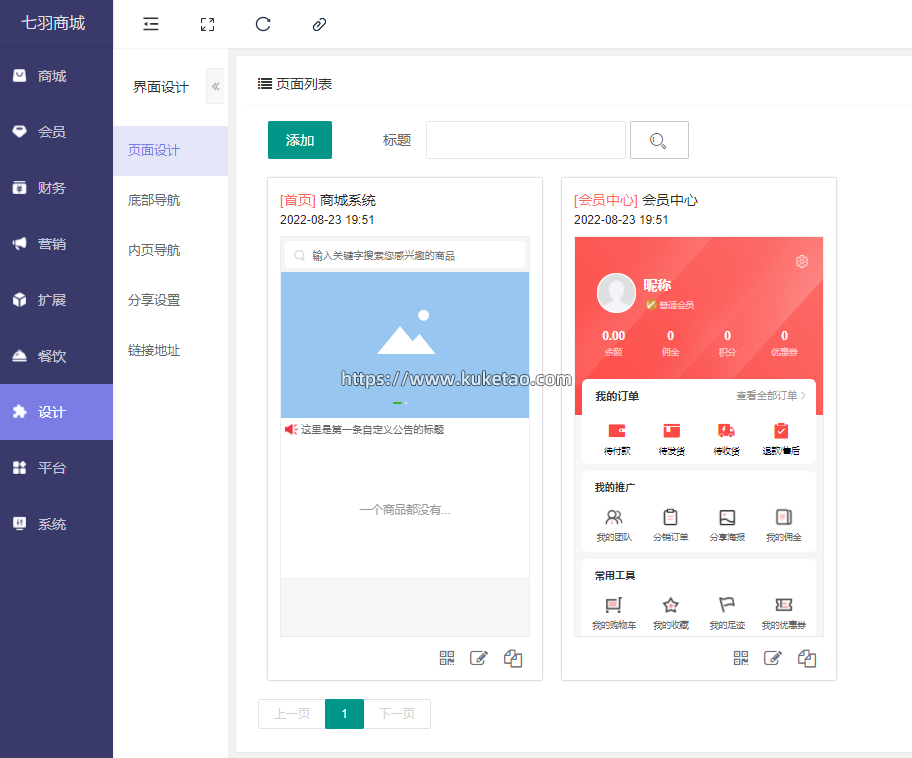Open the 营销 sidebar menu
The width and height of the screenshot is (912, 758).
[56, 244]
